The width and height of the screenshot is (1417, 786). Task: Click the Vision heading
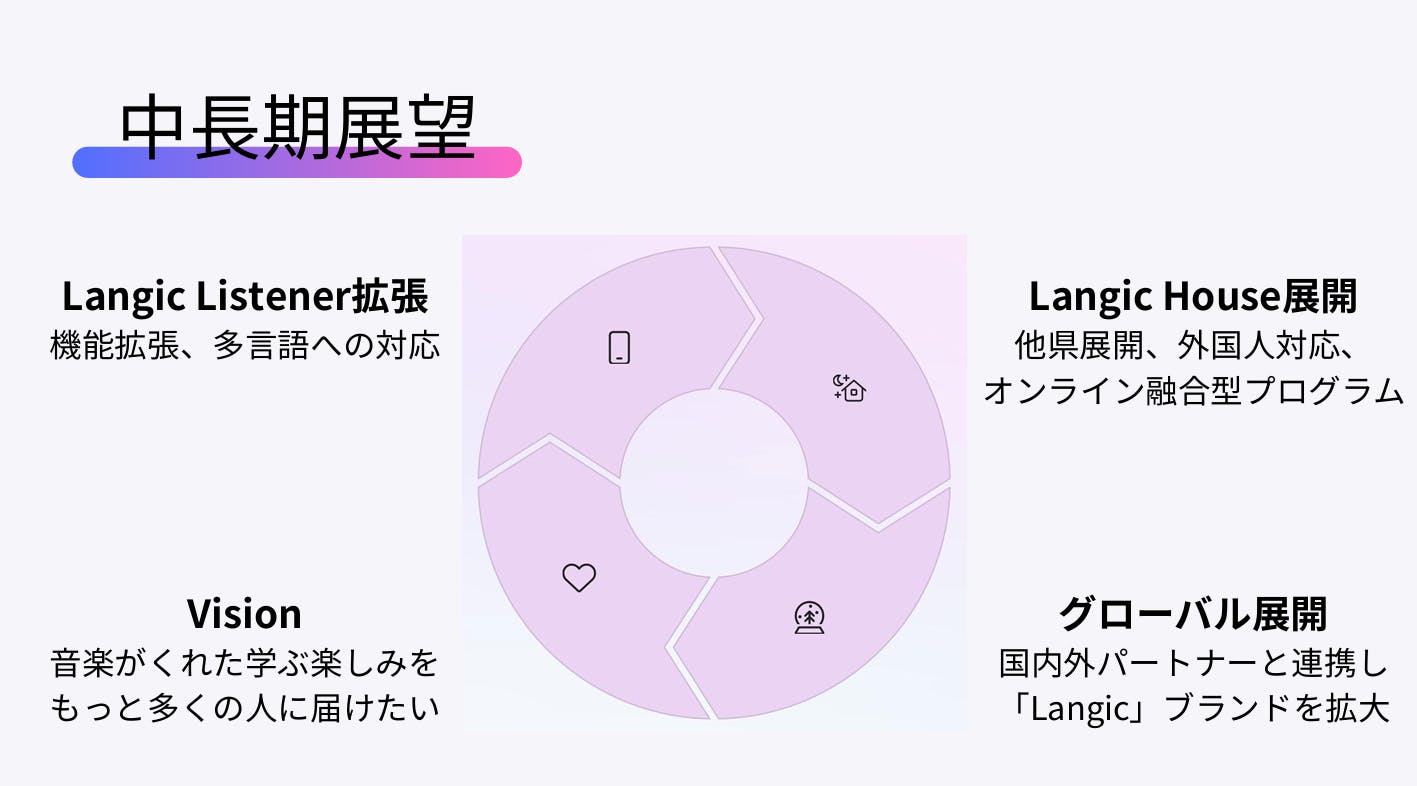click(244, 613)
